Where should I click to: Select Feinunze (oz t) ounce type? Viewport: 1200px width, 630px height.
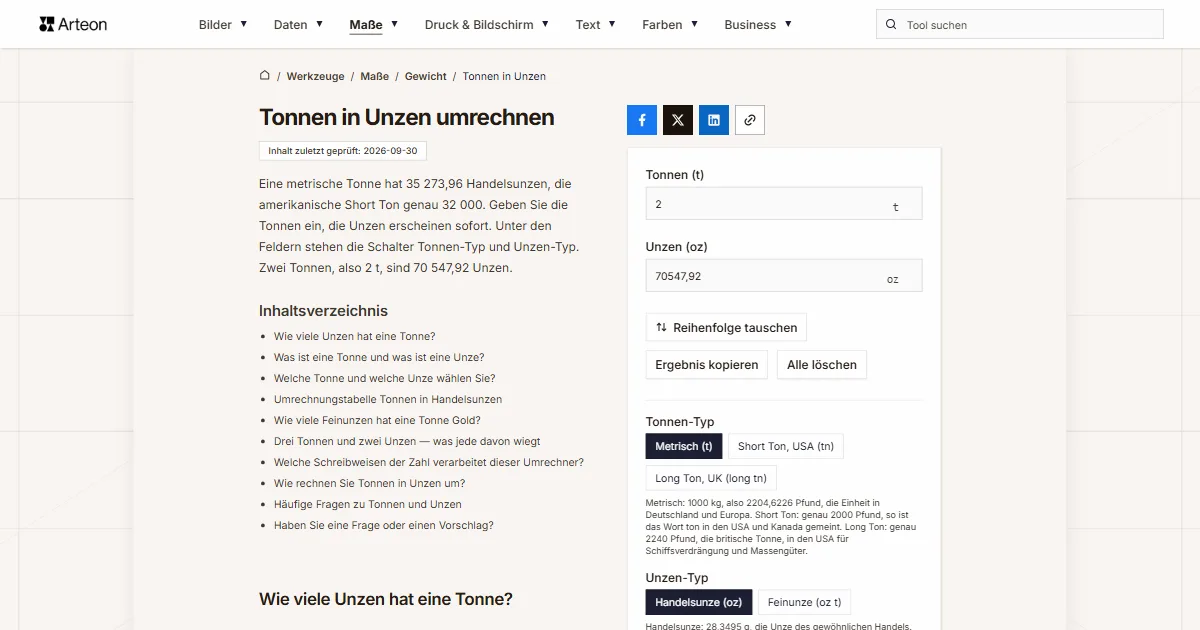804,602
